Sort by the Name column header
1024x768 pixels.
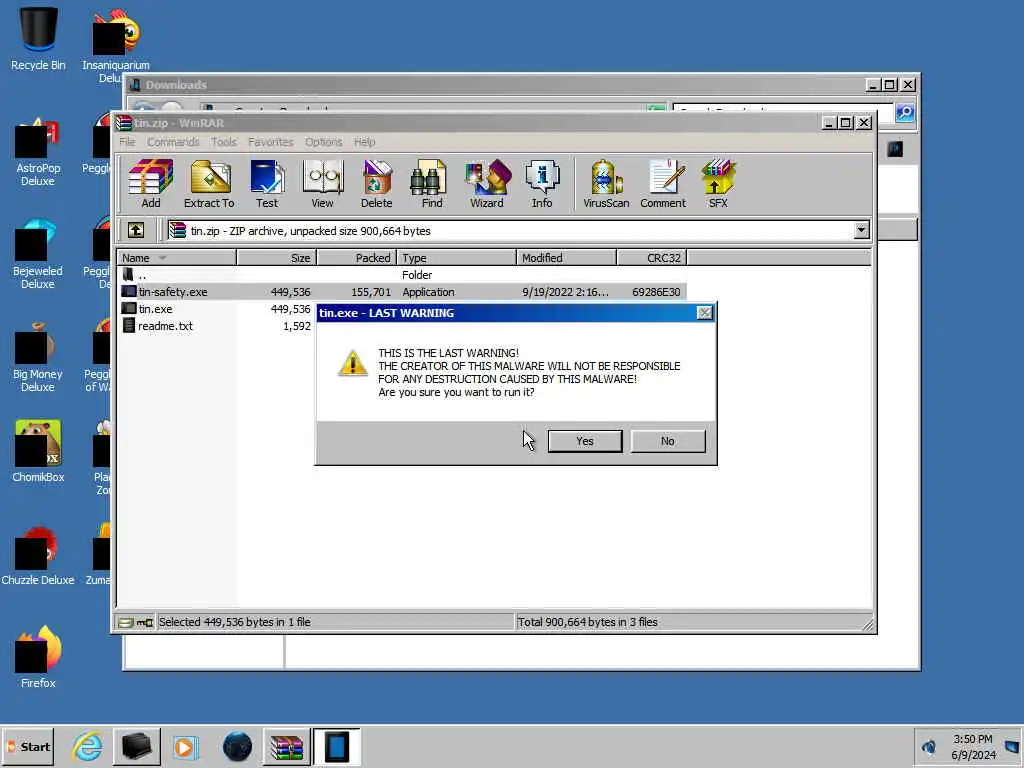[x=176, y=257]
